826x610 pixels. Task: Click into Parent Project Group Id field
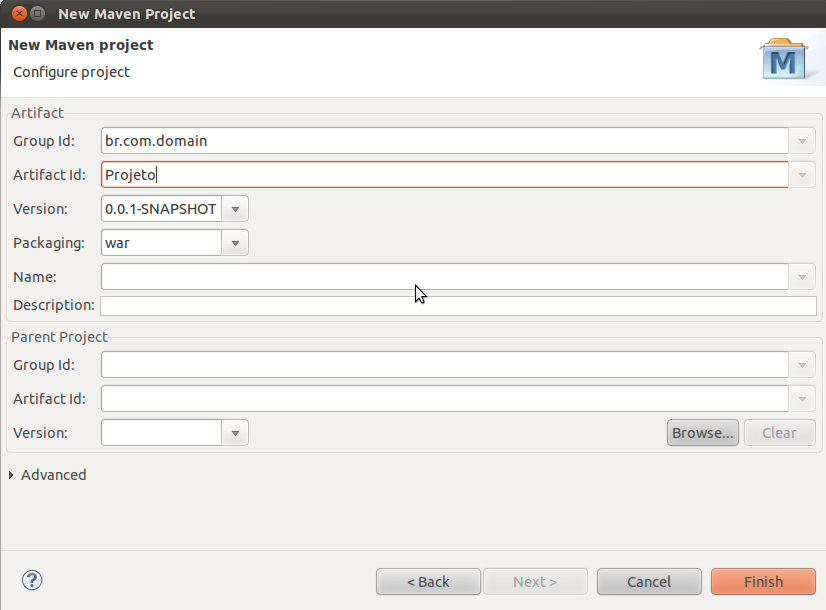point(445,365)
